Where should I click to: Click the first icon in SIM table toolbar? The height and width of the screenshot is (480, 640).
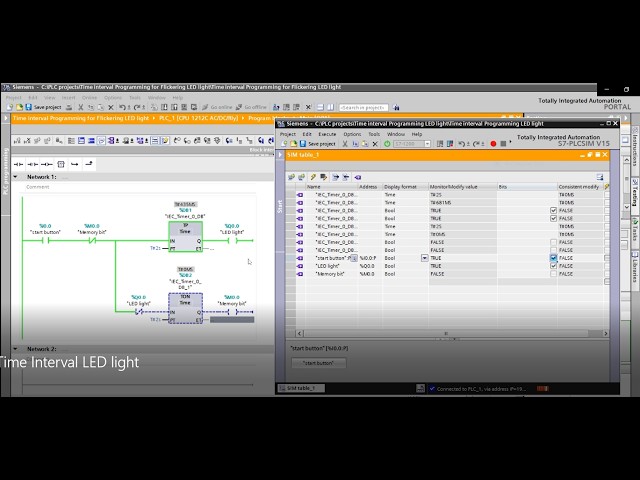[x=291, y=177]
